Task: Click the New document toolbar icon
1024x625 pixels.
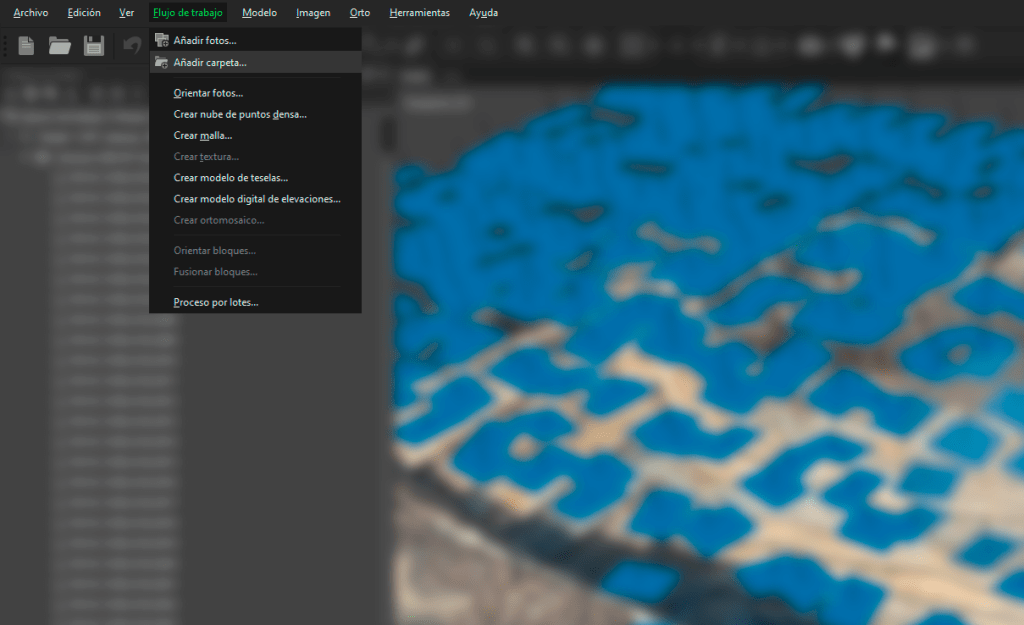Action: [27, 46]
